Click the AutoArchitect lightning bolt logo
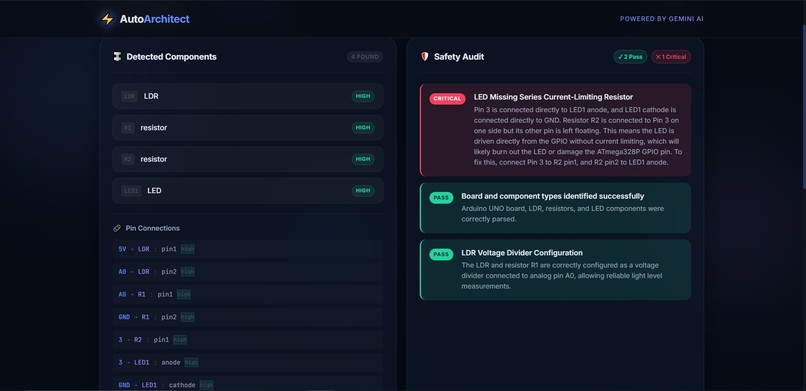 click(x=107, y=19)
